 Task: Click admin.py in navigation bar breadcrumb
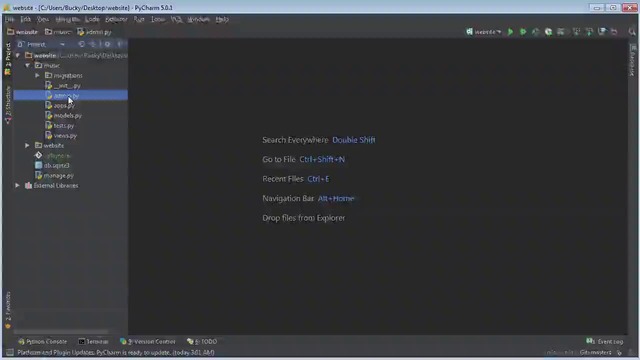point(94,32)
